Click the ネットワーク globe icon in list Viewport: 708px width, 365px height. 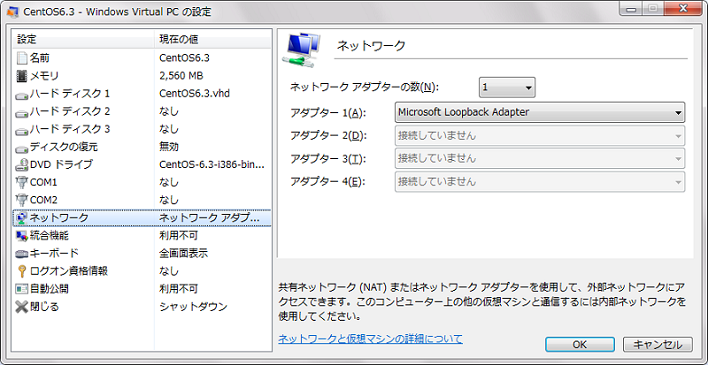[21, 218]
